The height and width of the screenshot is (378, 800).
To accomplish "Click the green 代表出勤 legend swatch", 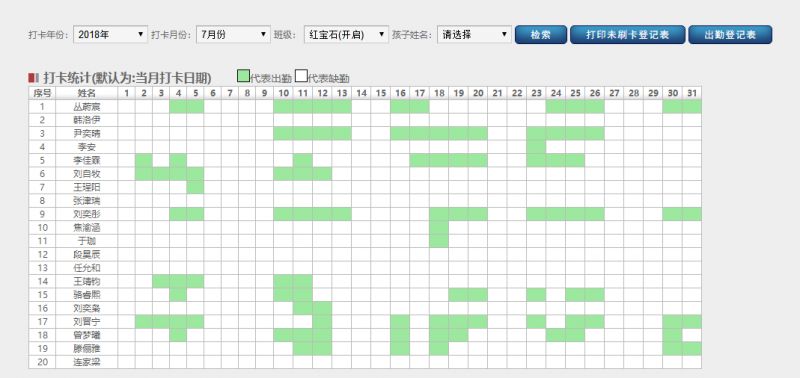I will coord(243,77).
